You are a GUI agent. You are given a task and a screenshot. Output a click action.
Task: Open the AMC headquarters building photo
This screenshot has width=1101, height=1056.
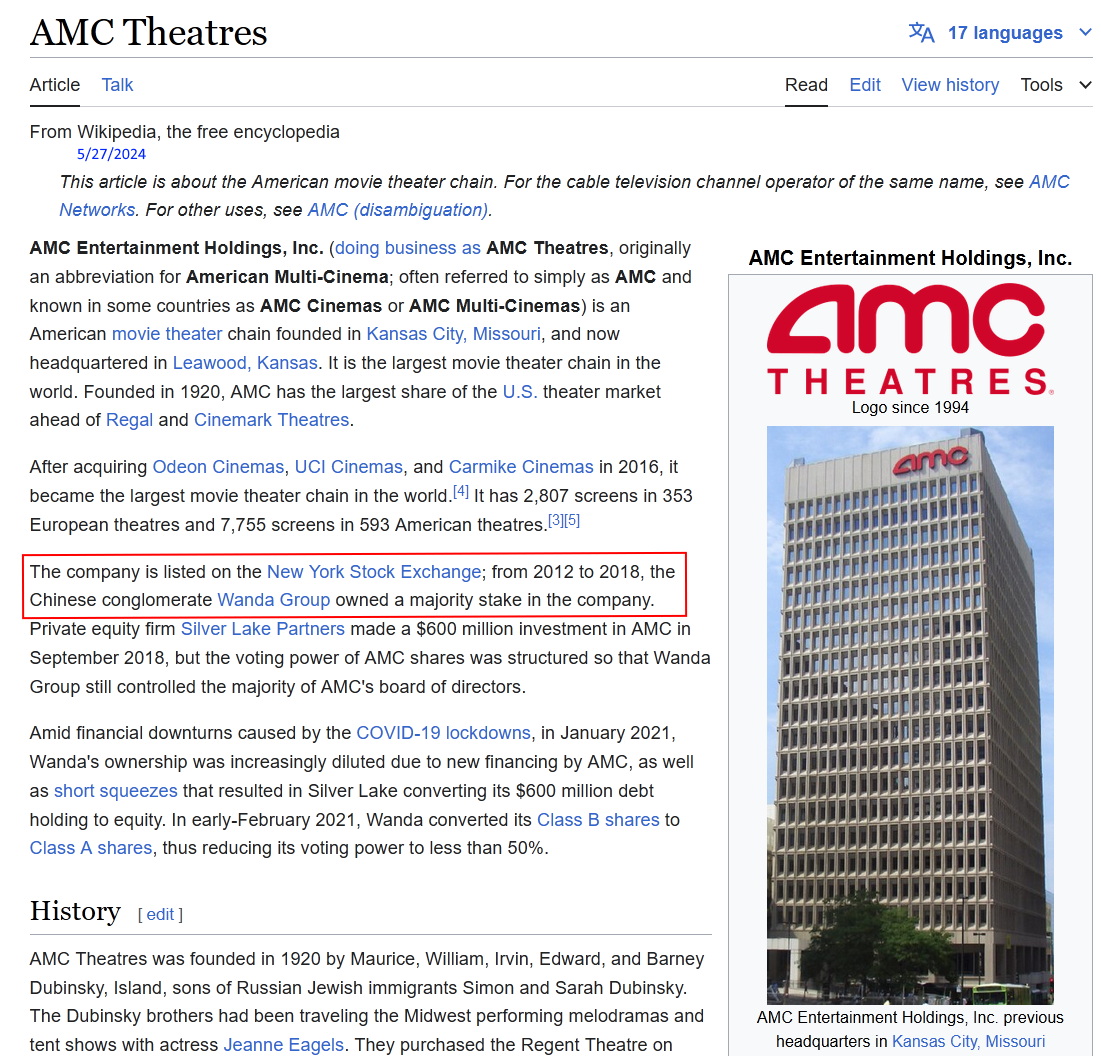910,715
